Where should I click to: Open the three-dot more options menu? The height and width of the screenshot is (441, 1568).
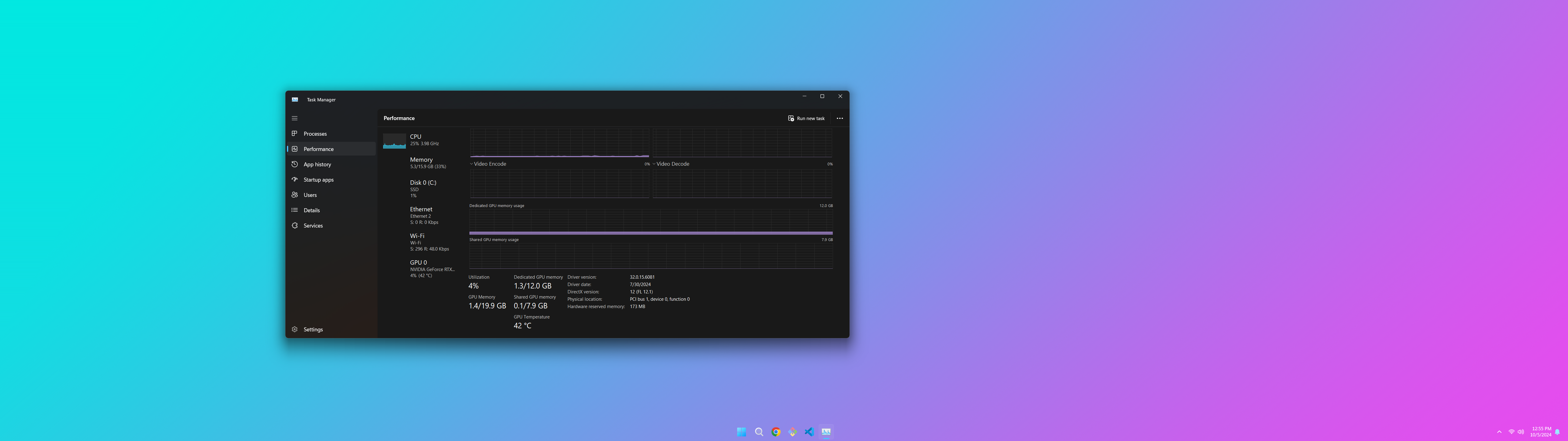[x=839, y=118]
